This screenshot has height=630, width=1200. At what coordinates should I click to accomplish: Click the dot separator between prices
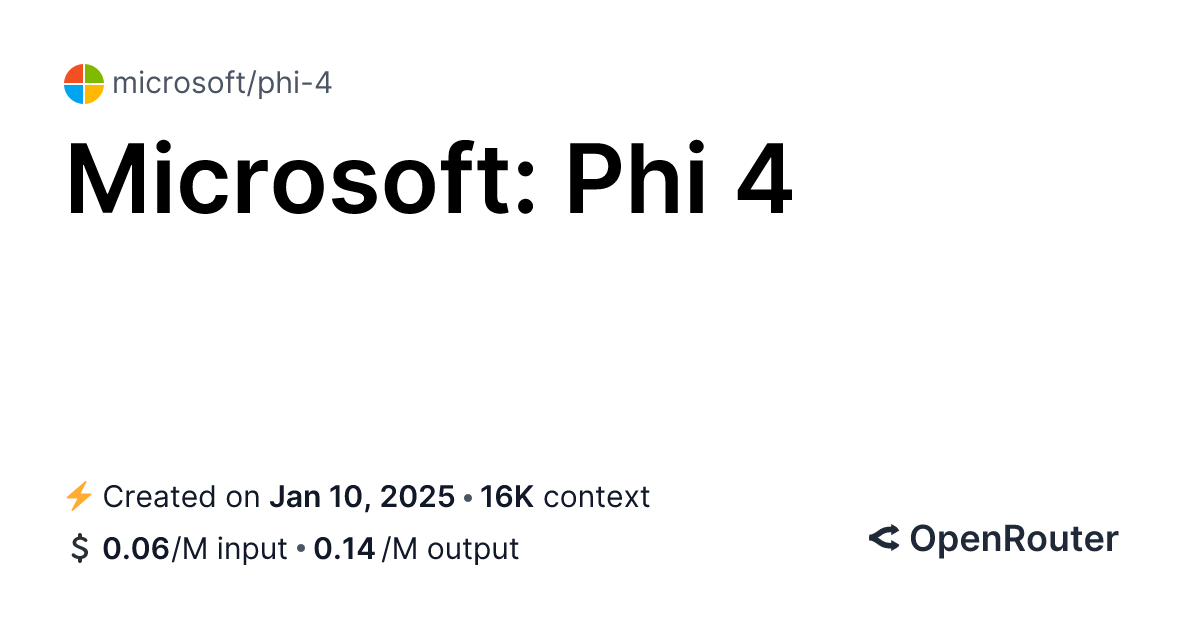point(300,550)
